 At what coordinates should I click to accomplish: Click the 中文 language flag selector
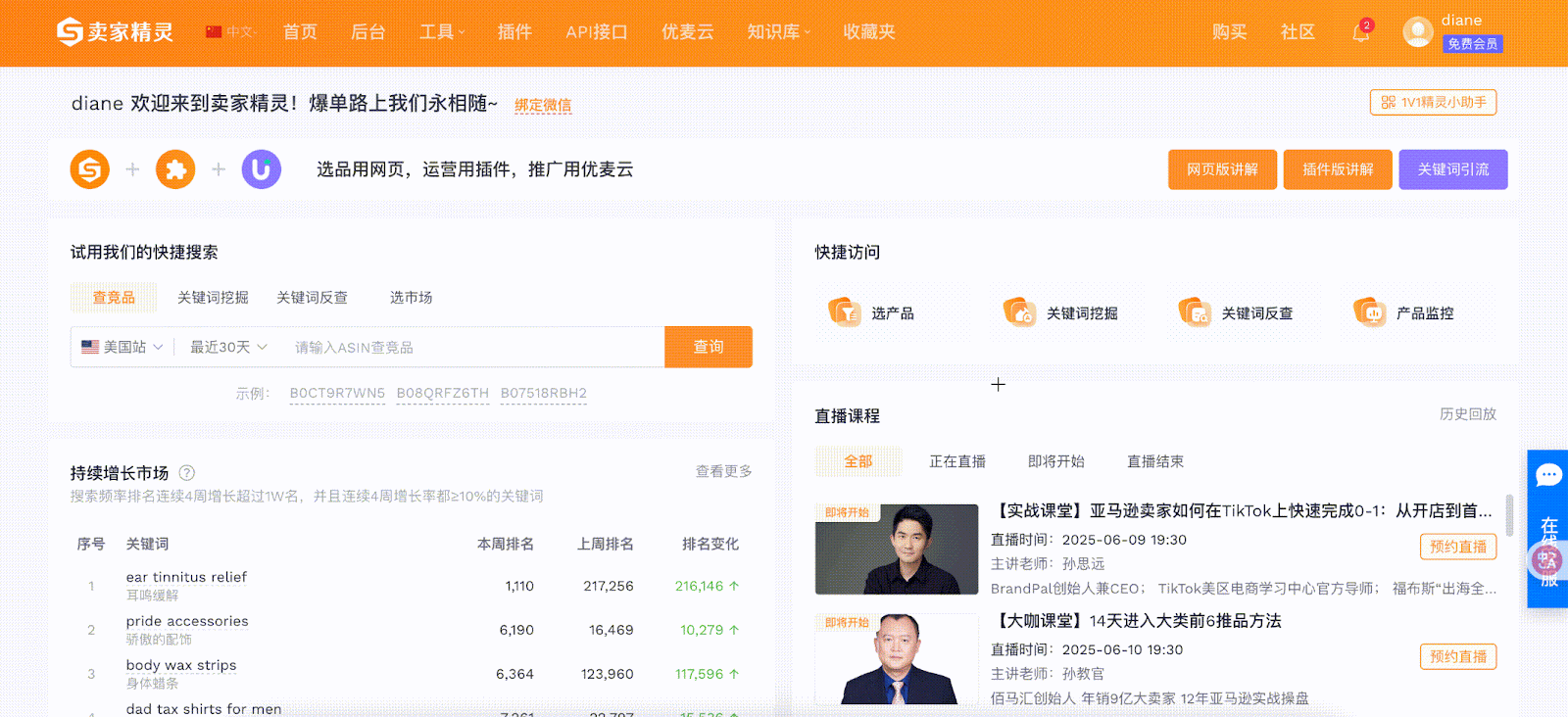pyautogui.click(x=229, y=32)
